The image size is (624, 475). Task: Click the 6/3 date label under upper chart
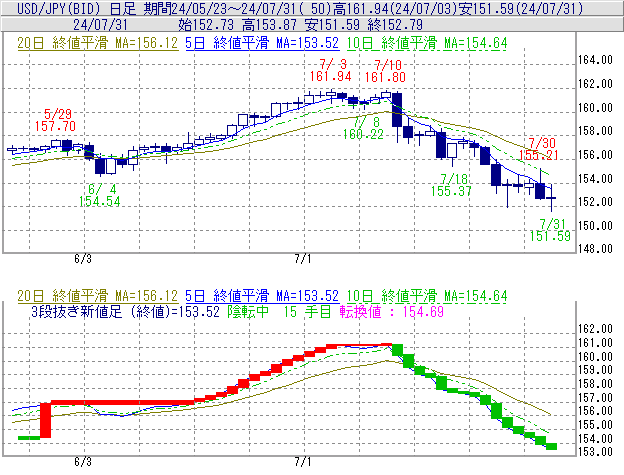point(83,259)
